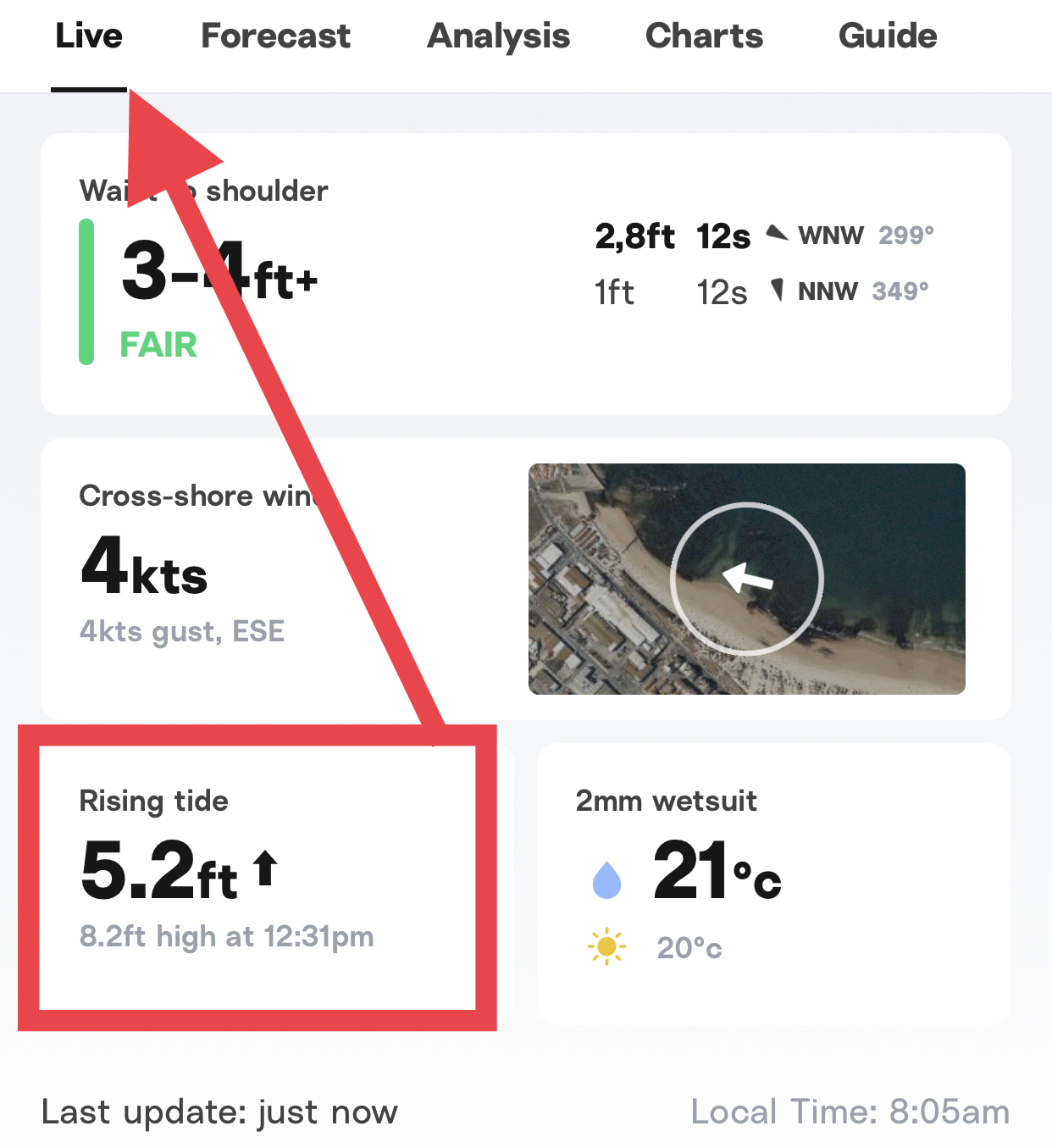1052x1148 pixels.
Task: Click the yellow sun icon
Action: 606,946
